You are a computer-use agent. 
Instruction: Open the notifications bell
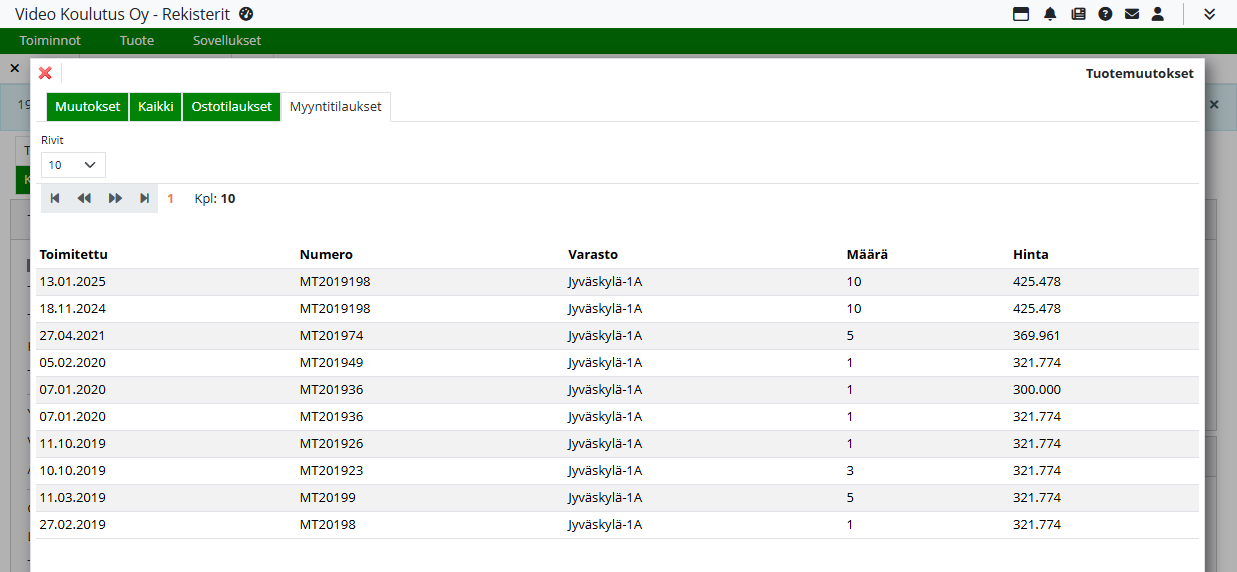[1050, 14]
